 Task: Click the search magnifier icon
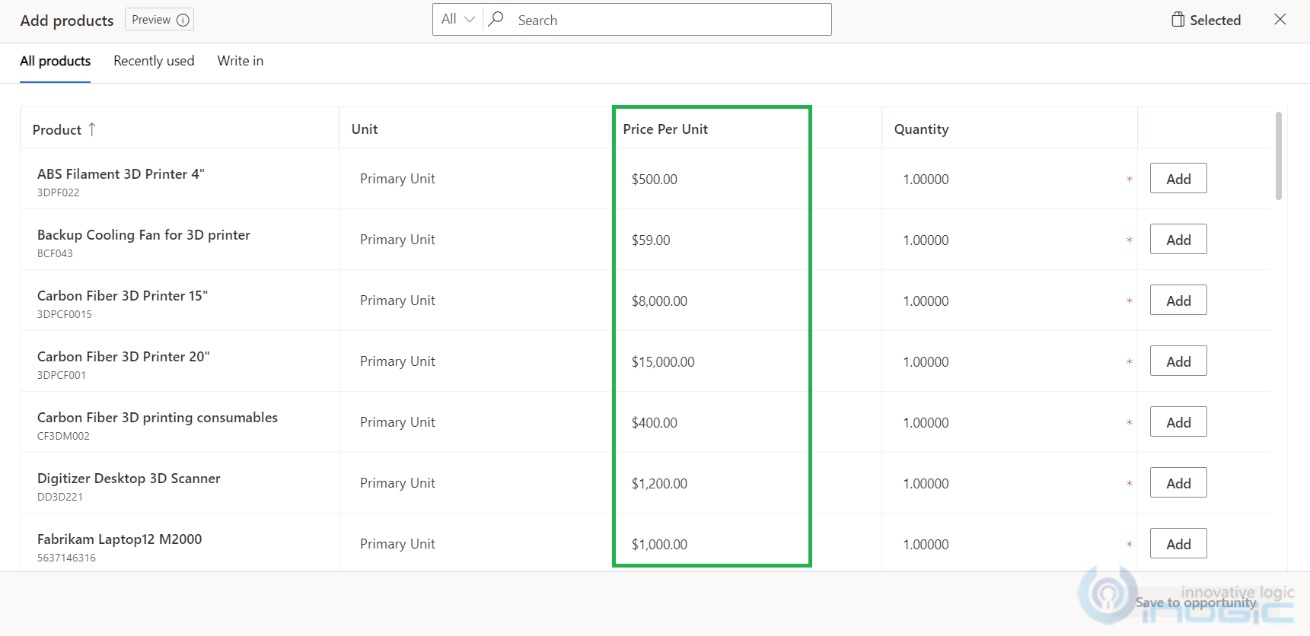pos(496,19)
